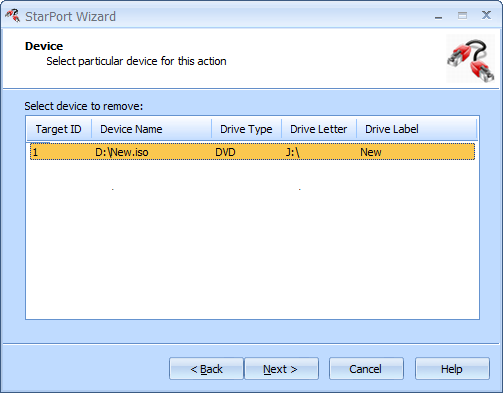Sort by Device Name column header
The height and width of the screenshot is (393, 503).
click(151, 129)
